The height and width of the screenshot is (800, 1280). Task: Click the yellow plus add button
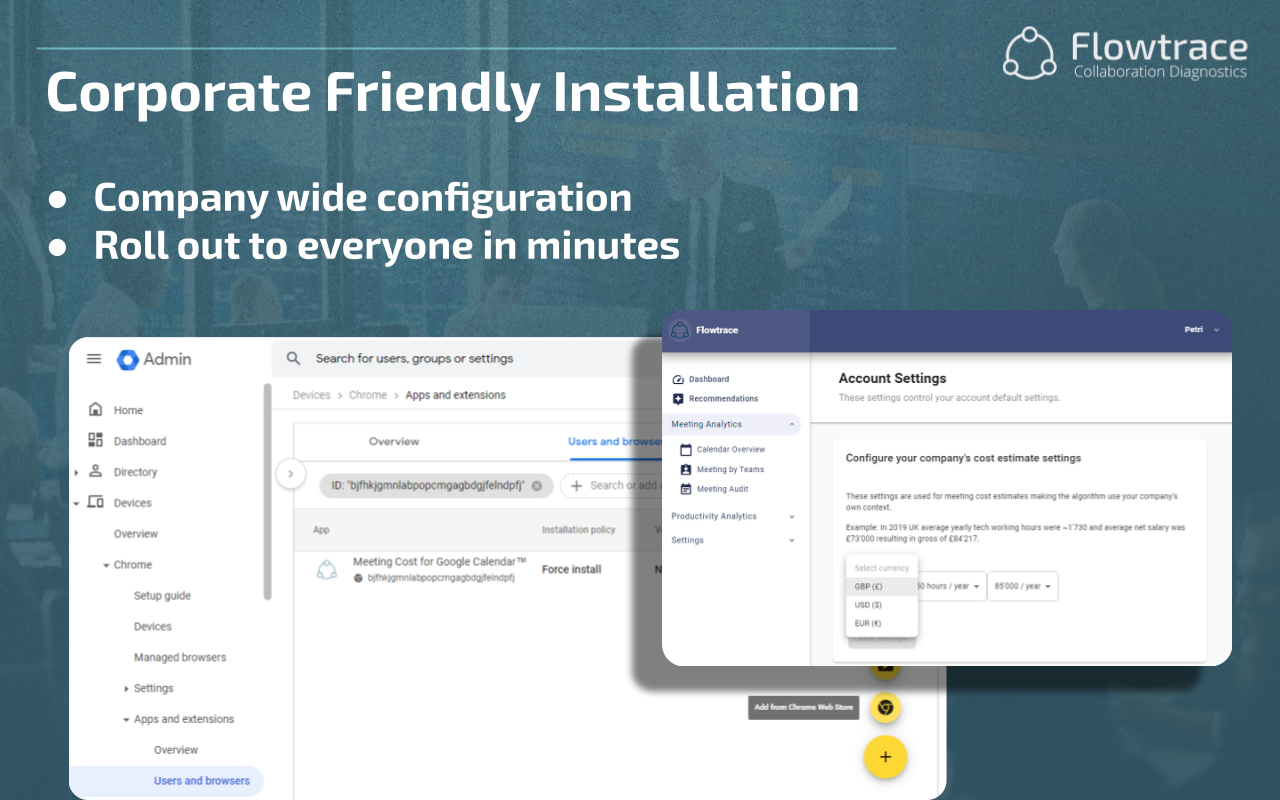pos(885,757)
